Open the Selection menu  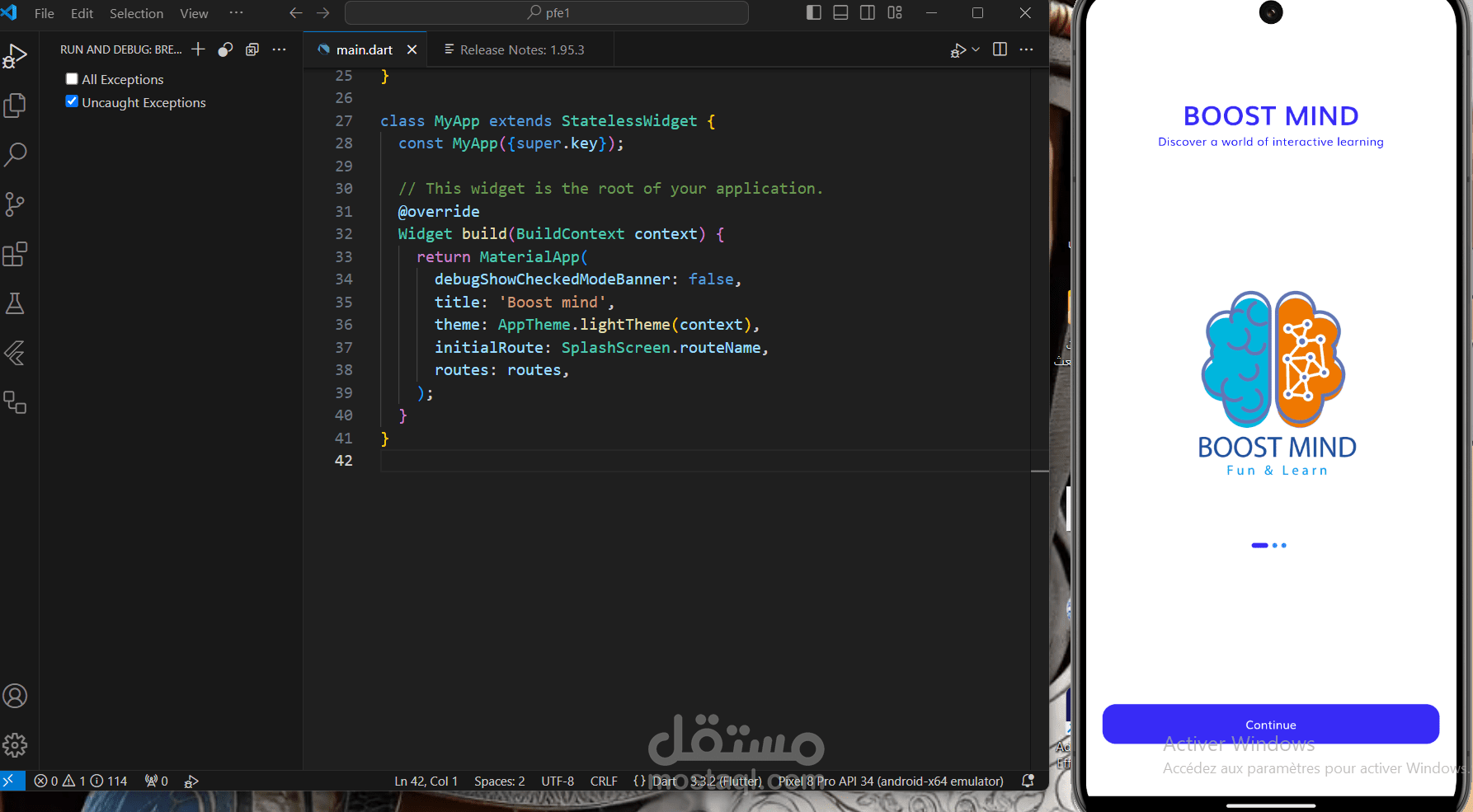tap(136, 13)
